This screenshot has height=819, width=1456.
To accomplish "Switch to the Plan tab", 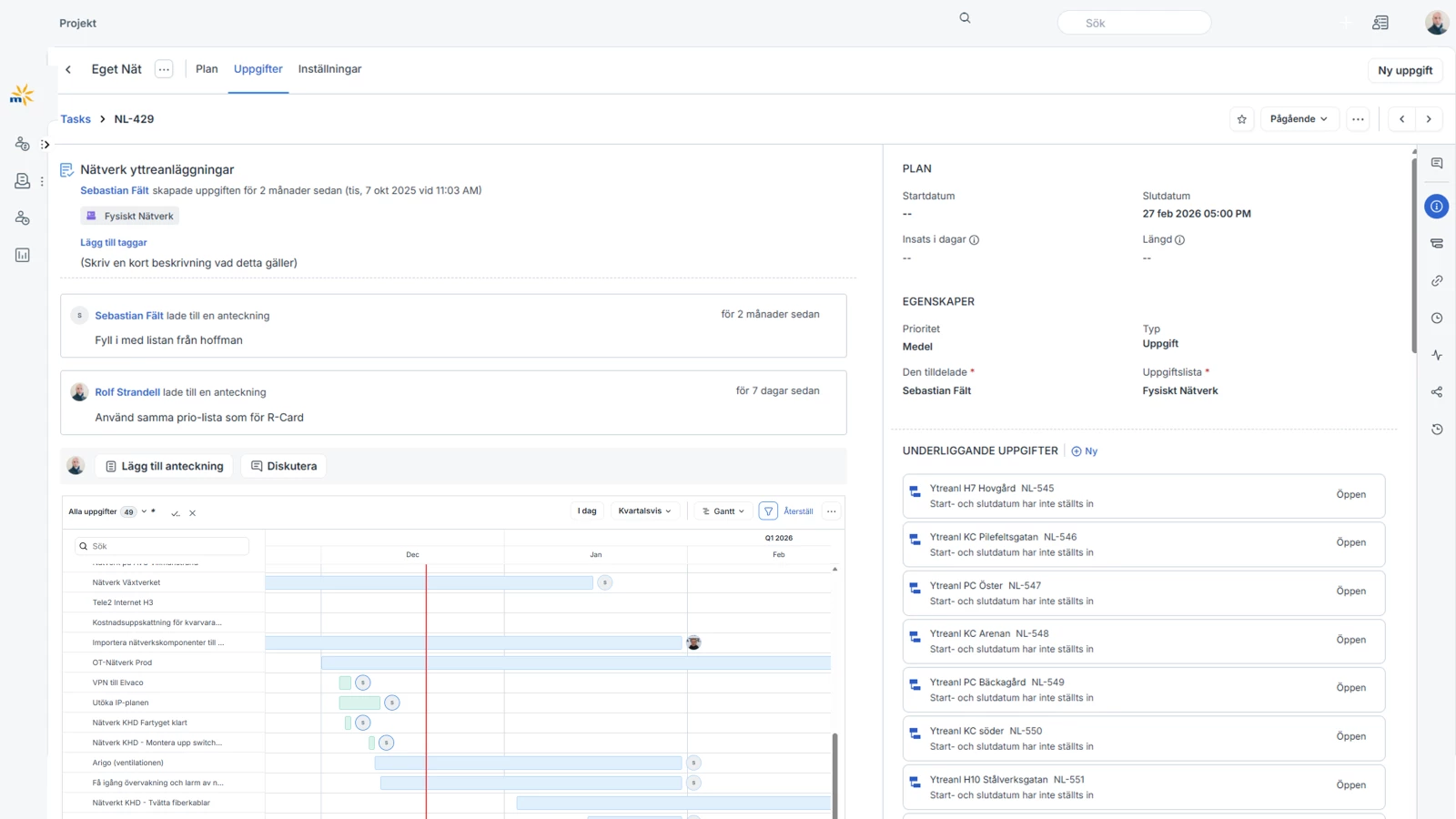I will [x=207, y=69].
